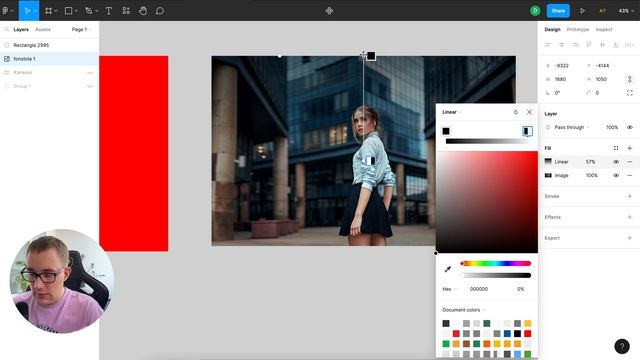
Task: Toggle visibility of the Image fill
Action: [x=616, y=176]
